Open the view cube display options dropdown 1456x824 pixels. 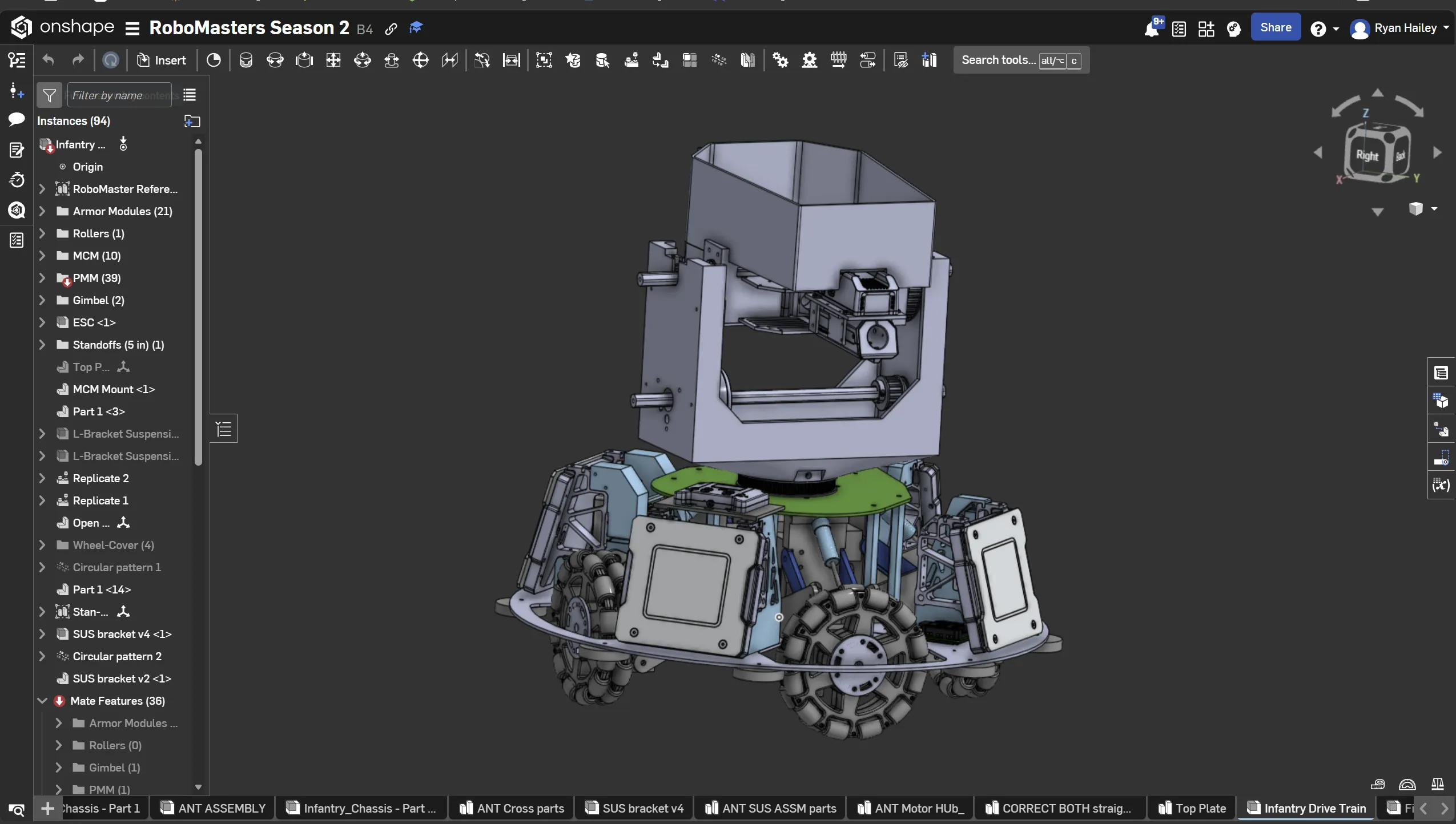tap(1422, 208)
